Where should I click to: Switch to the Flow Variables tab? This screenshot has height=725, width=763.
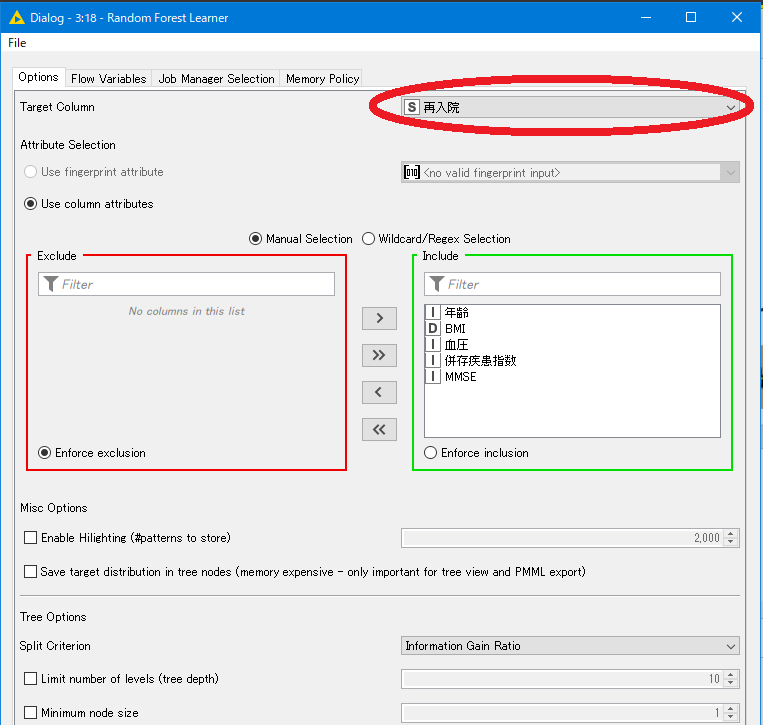(108, 79)
